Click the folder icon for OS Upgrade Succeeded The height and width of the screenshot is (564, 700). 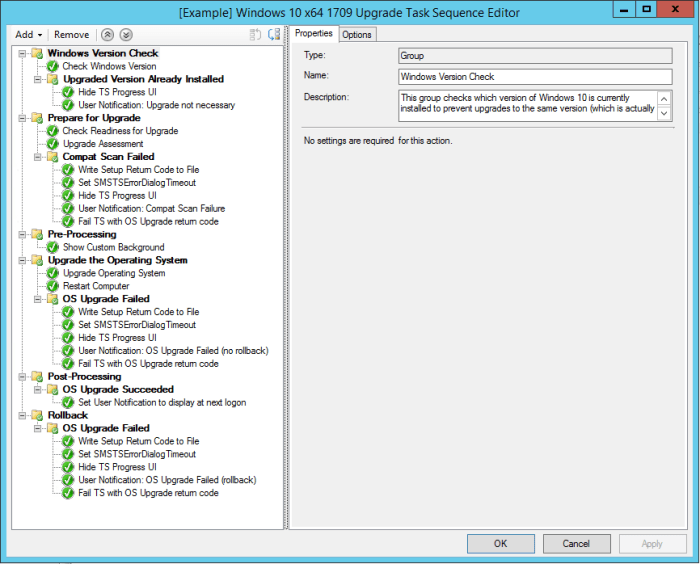53,390
